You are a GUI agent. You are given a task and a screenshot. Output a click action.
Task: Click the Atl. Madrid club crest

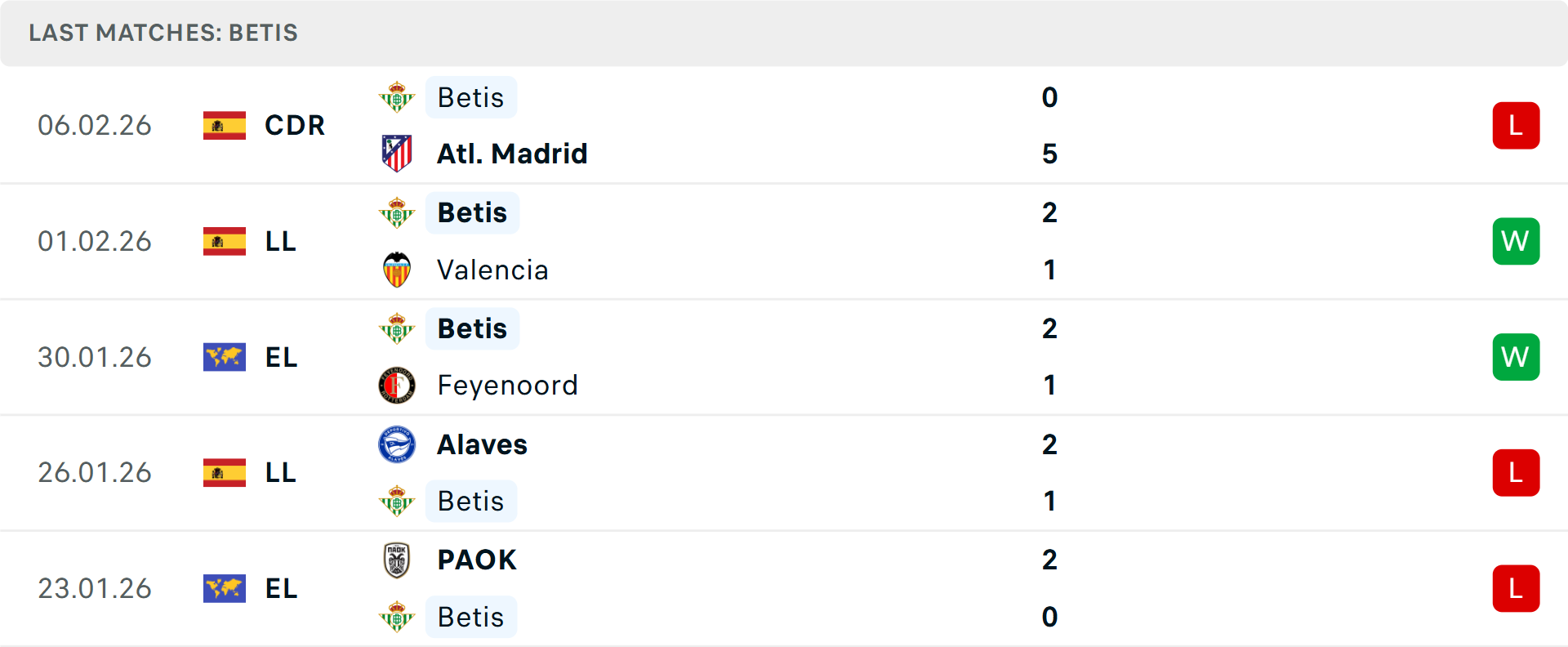click(x=397, y=154)
